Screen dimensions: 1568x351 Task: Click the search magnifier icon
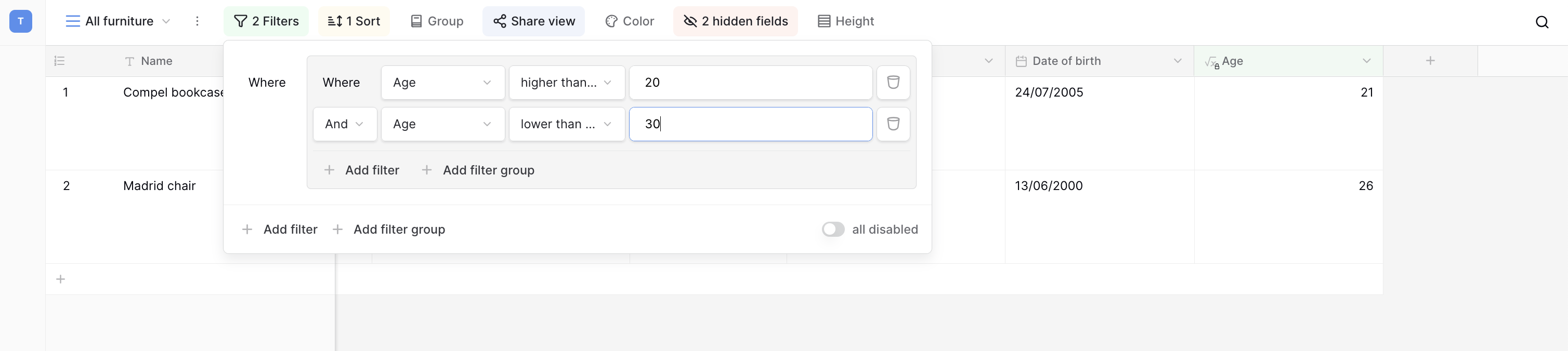click(x=1541, y=22)
